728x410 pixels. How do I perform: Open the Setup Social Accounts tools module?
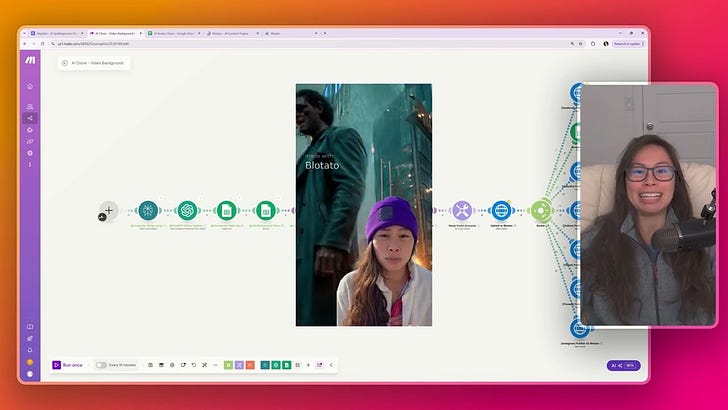(x=462, y=210)
